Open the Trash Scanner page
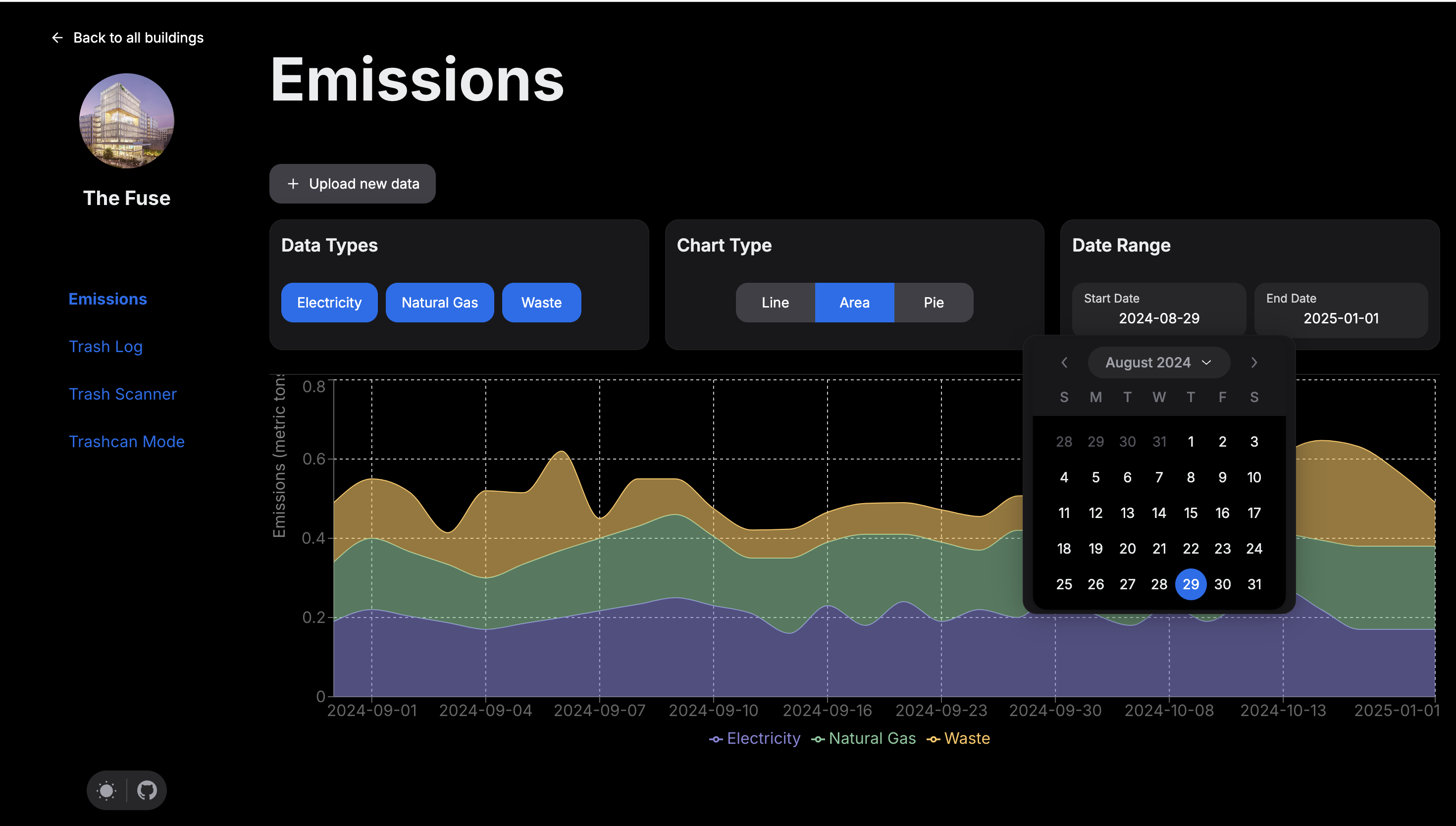The width and height of the screenshot is (1456, 826). click(x=122, y=394)
